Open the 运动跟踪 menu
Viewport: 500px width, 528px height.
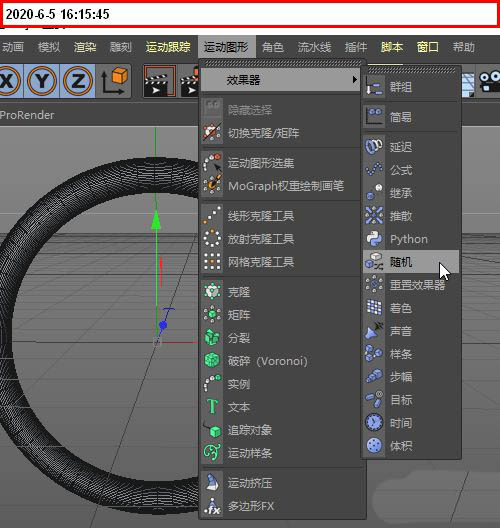click(x=168, y=47)
